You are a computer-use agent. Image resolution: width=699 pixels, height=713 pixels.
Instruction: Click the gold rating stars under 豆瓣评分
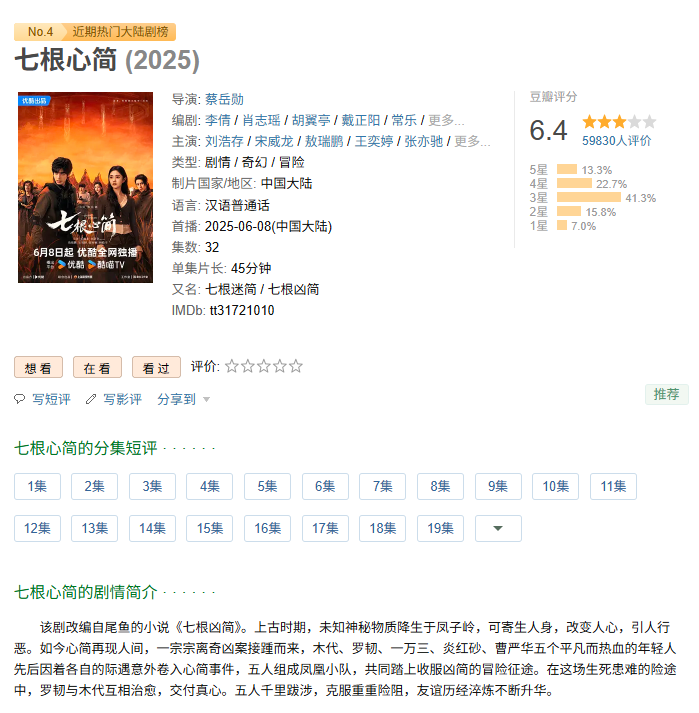click(x=619, y=122)
